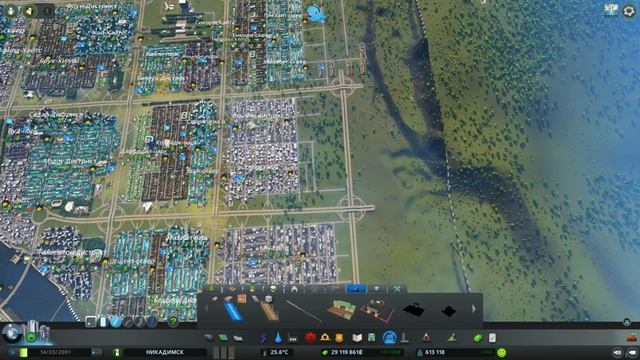This screenshot has height=360, width=640.
Task: Open the Police badge menu
Action: 339,338
